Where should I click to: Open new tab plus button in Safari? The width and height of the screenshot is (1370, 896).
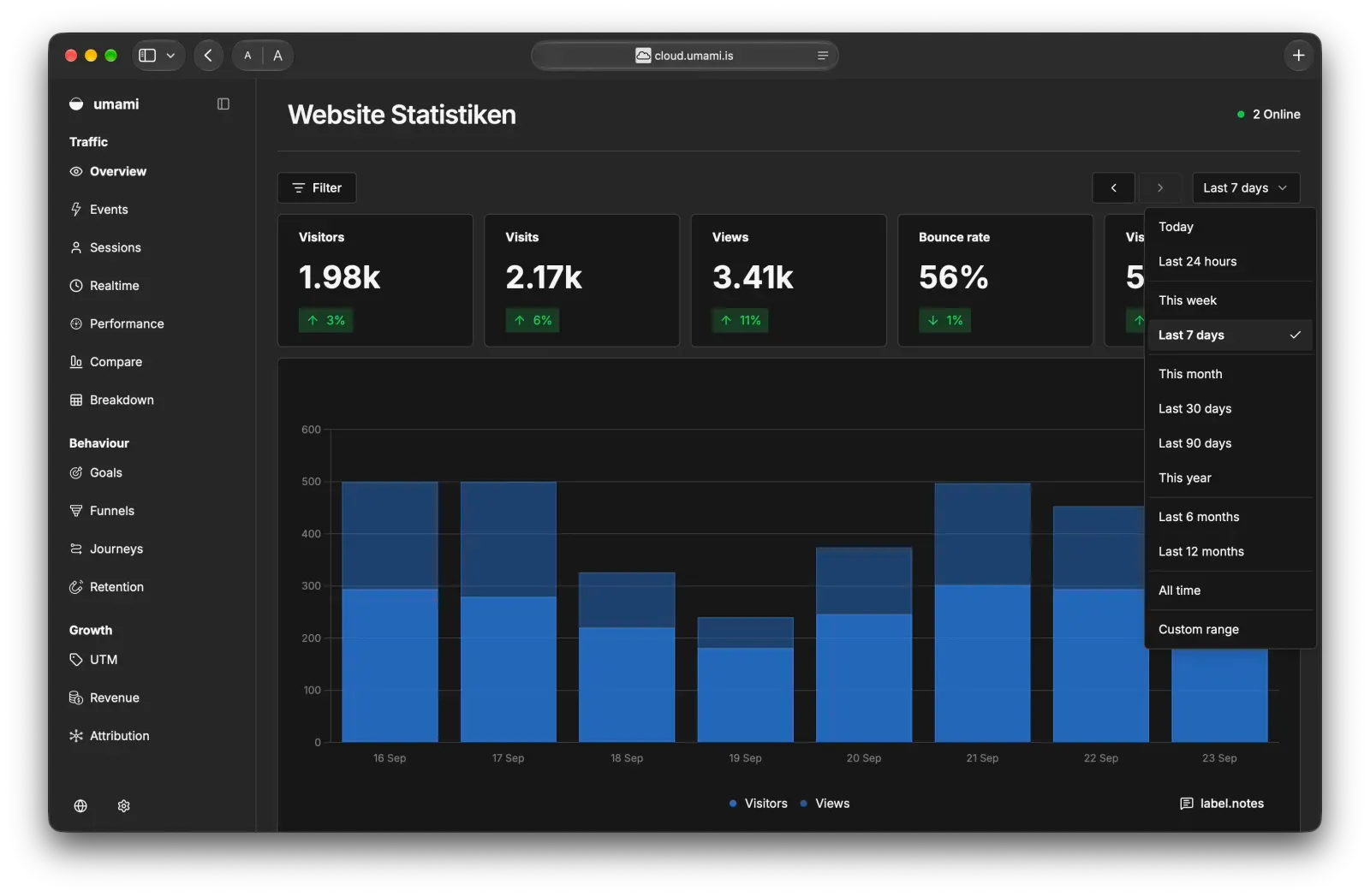pyautogui.click(x=1298, y=56)
